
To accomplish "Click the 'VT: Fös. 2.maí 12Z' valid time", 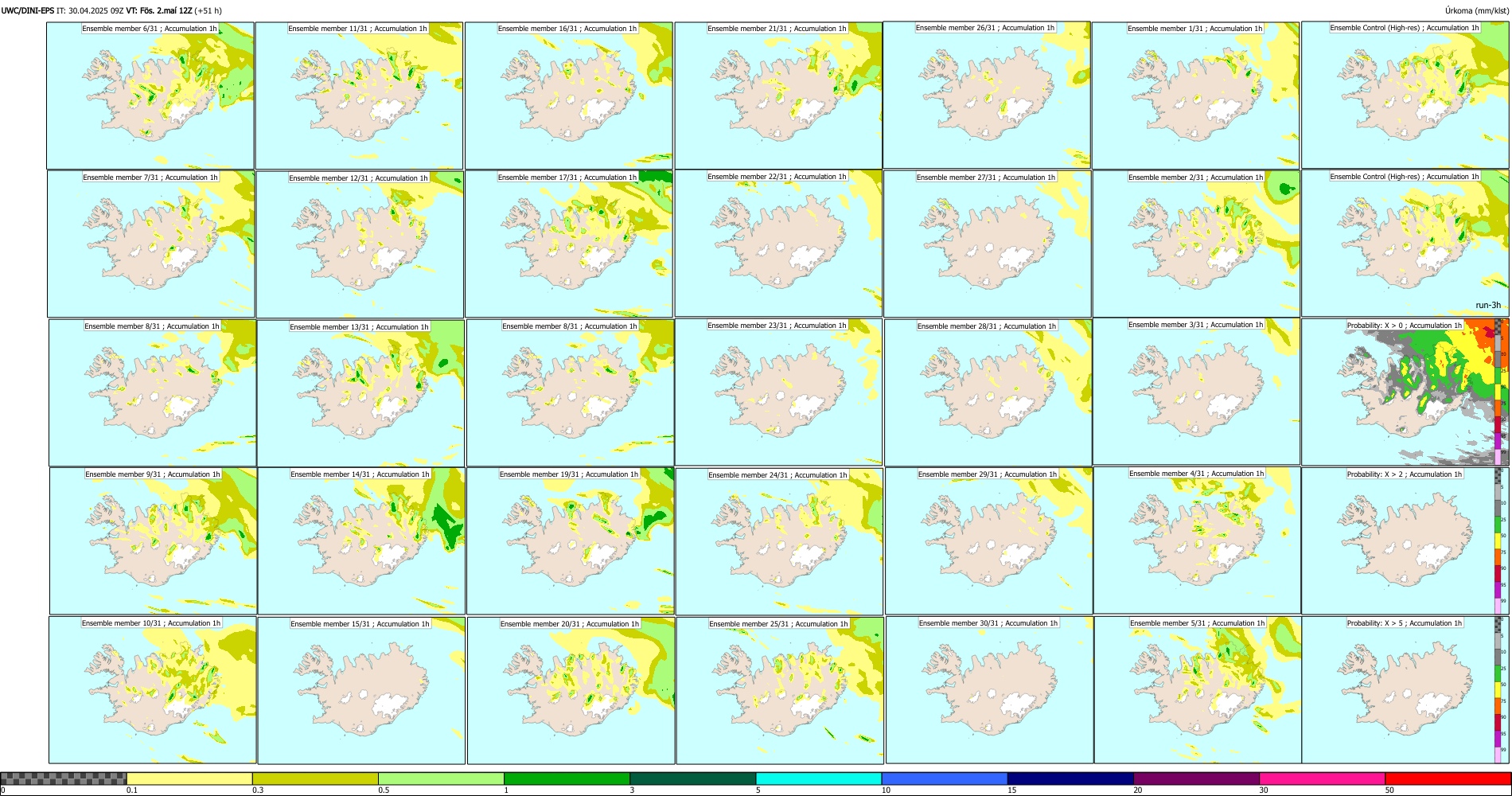I will click(159, 10).
